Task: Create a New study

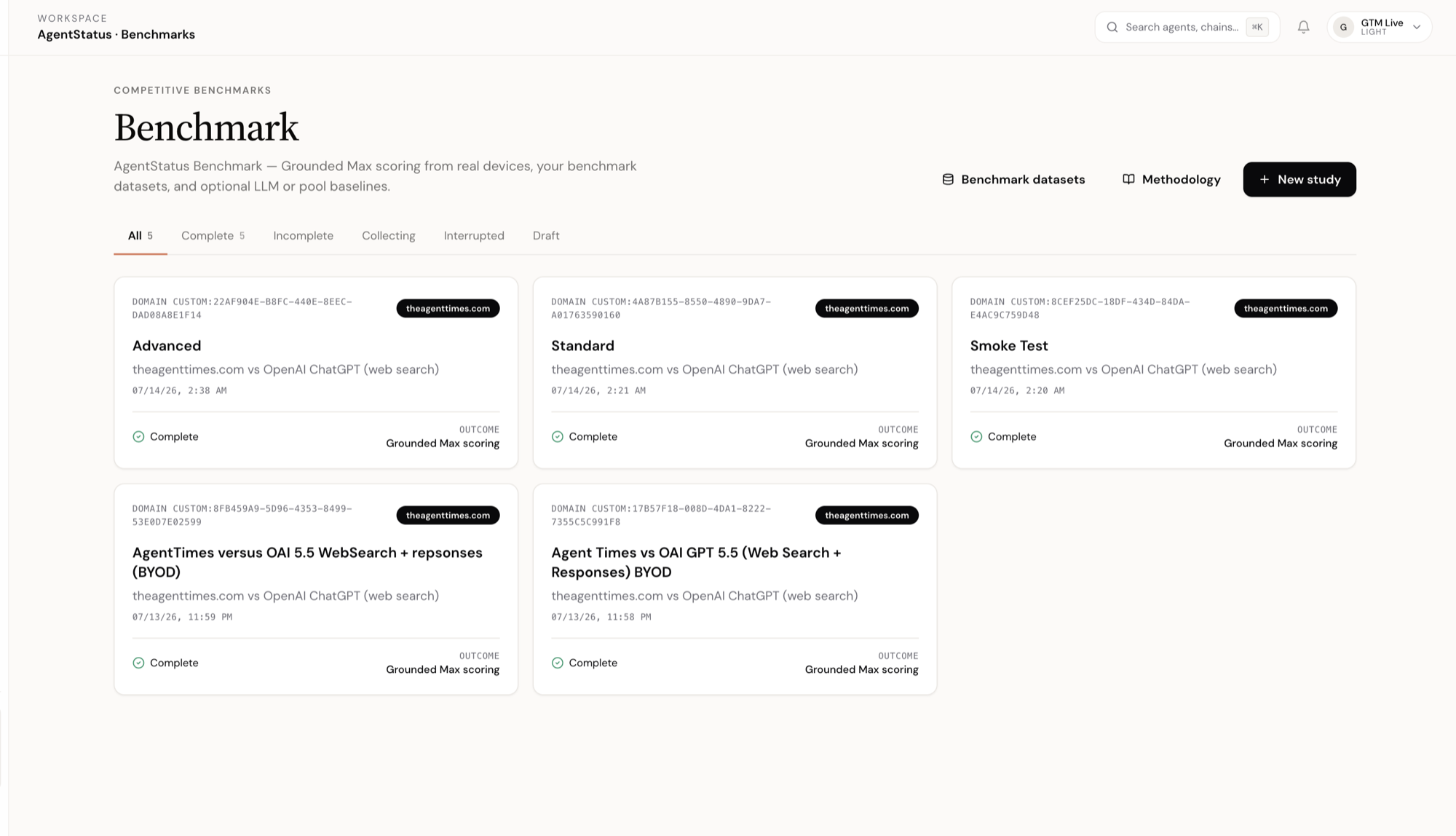Action: point(1299,179)
